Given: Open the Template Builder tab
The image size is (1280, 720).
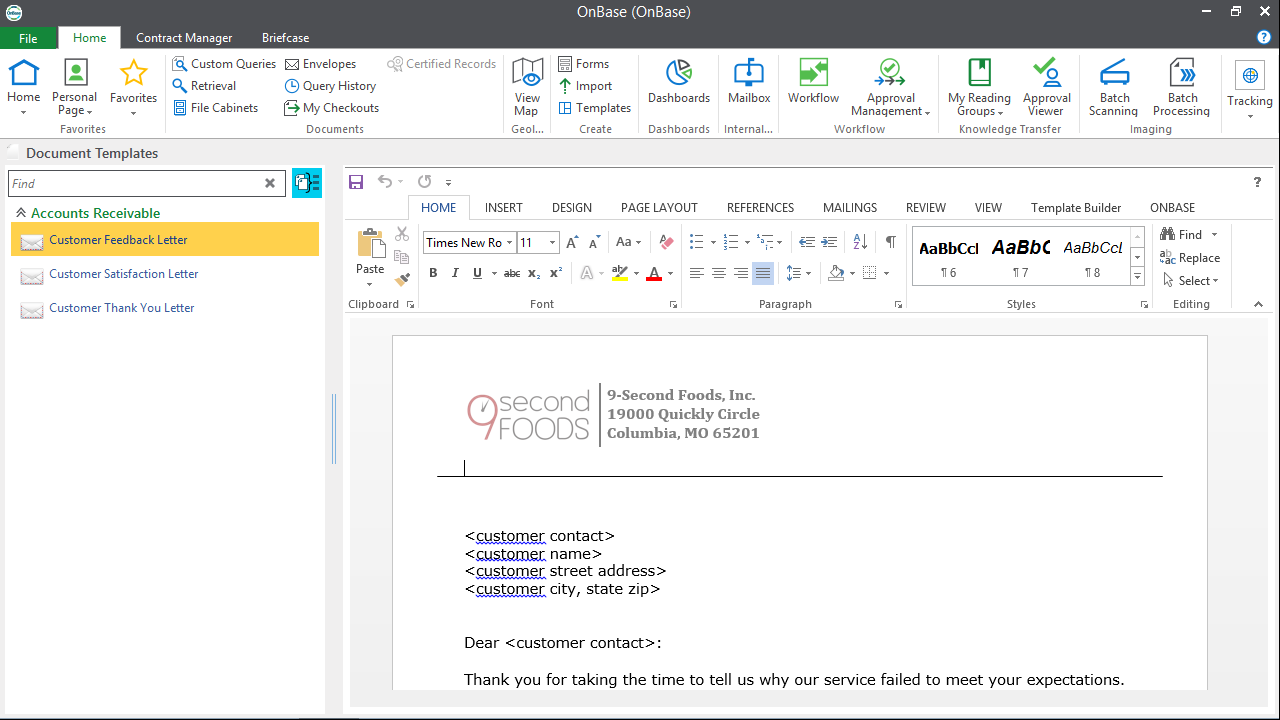Looking at the screenshot, I should [x=1076, y=208].
